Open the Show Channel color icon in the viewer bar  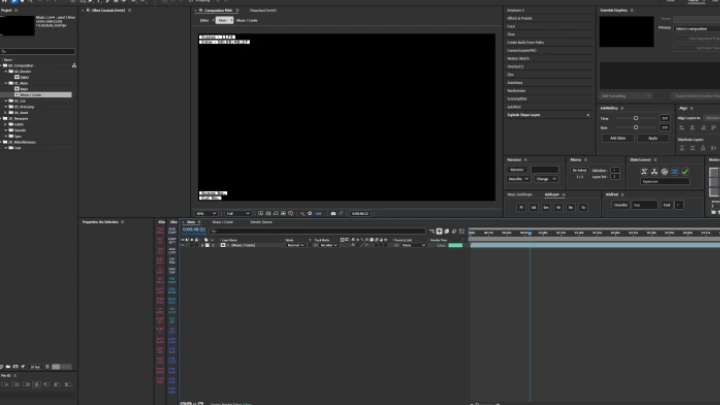302,214
